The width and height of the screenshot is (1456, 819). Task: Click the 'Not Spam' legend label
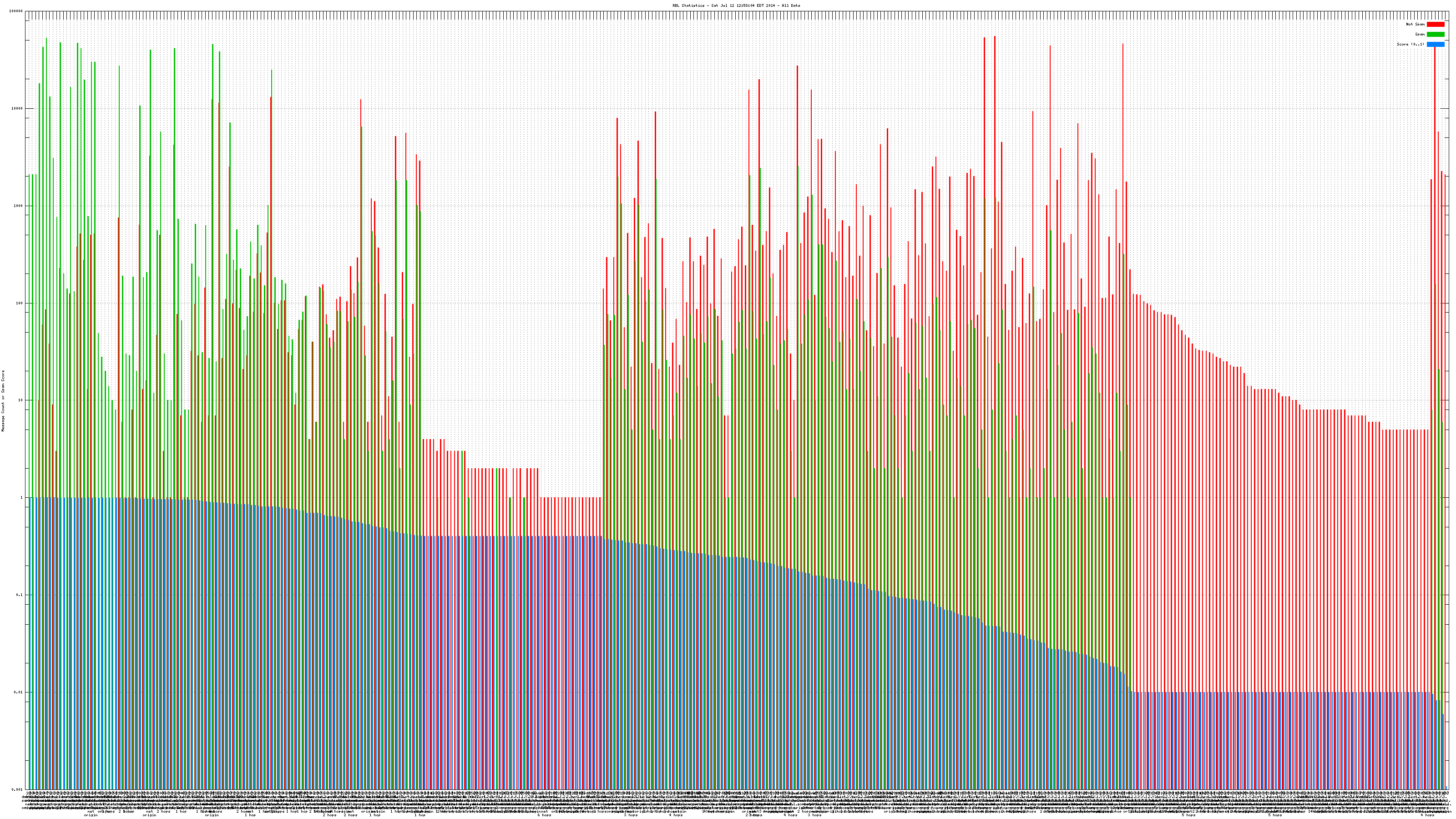click(1416, 24)
